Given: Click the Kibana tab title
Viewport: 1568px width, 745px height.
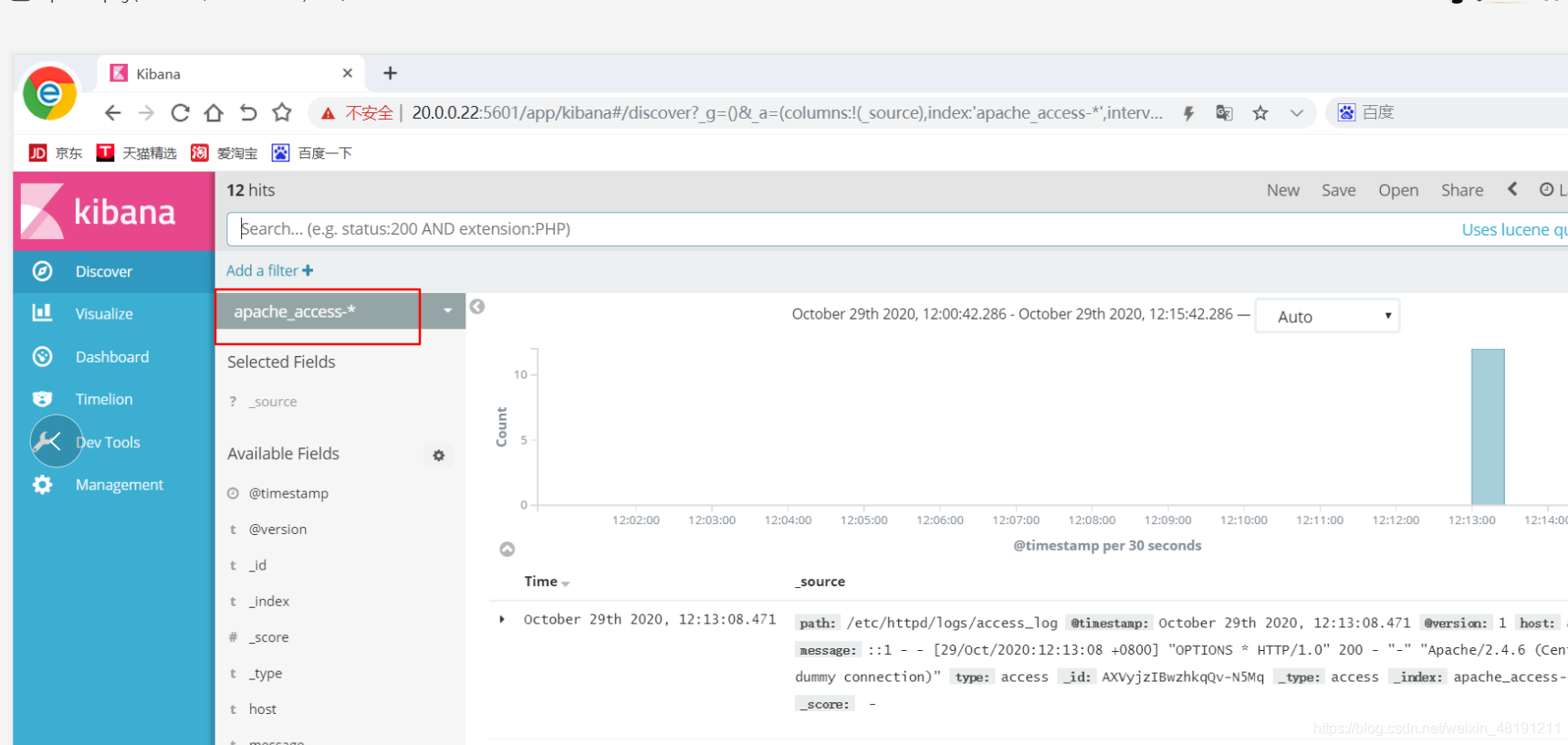Looking at the screenshot, I should pos(158,74).
